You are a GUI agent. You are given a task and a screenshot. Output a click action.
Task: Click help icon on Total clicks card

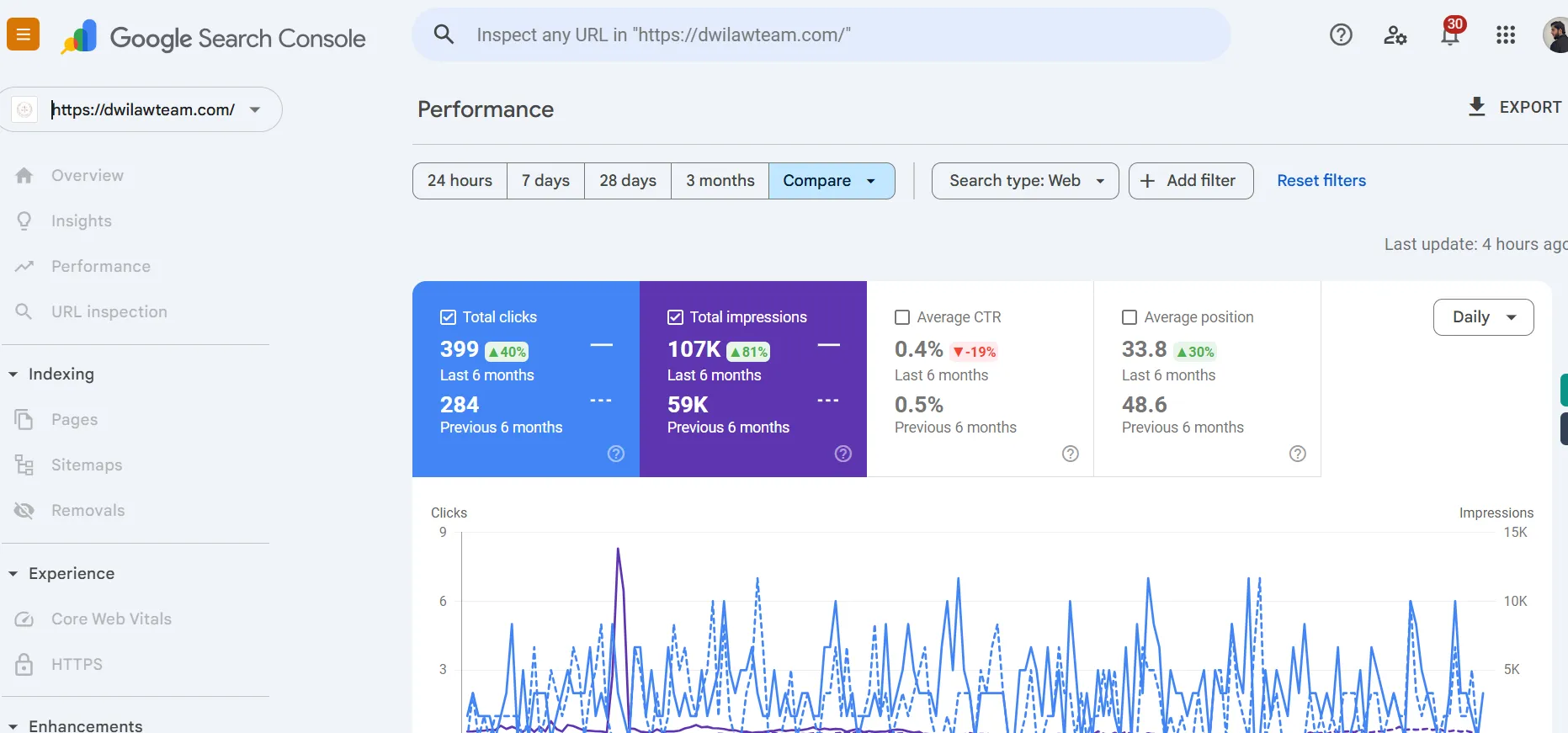(616, 454)
